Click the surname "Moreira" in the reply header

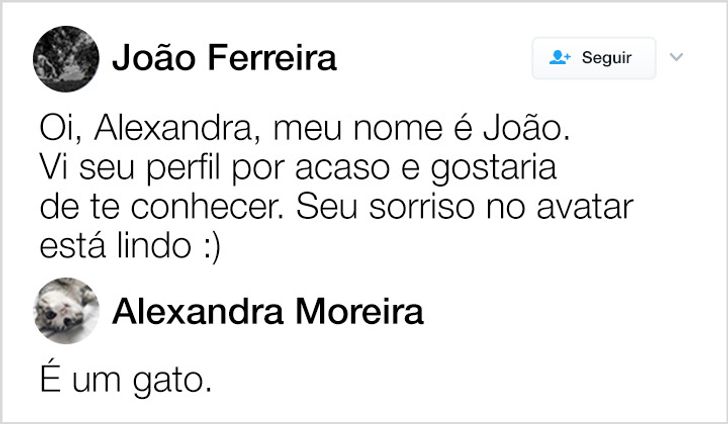pos(359,311)
